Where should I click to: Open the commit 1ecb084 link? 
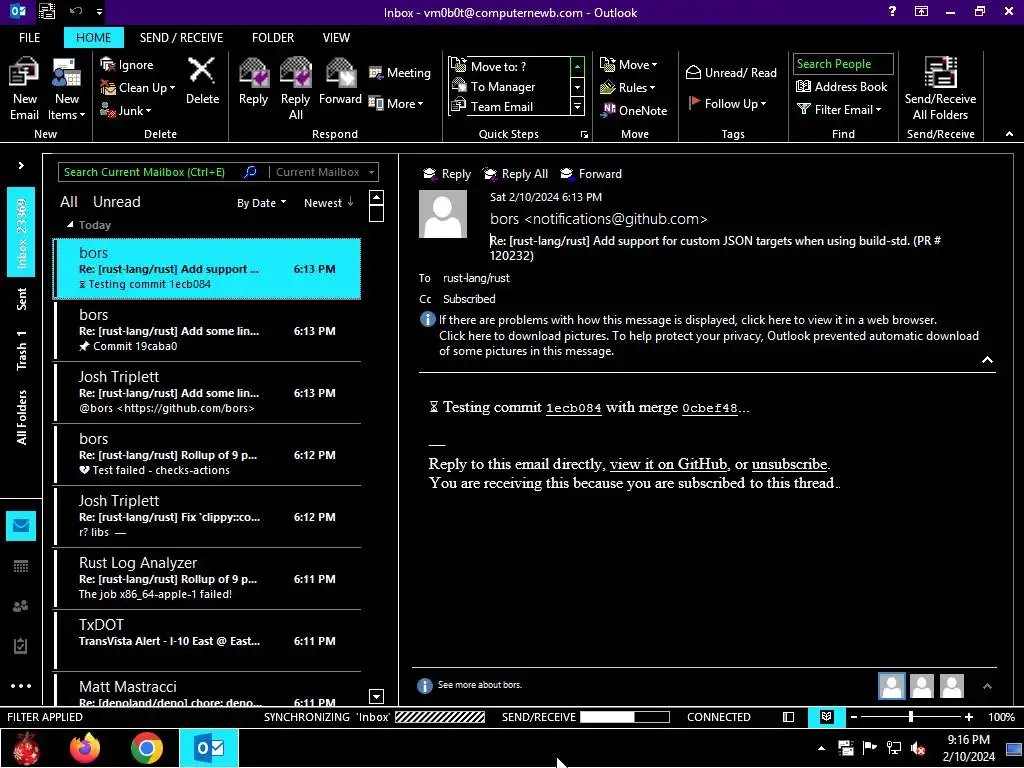click(x=573, y=408)
